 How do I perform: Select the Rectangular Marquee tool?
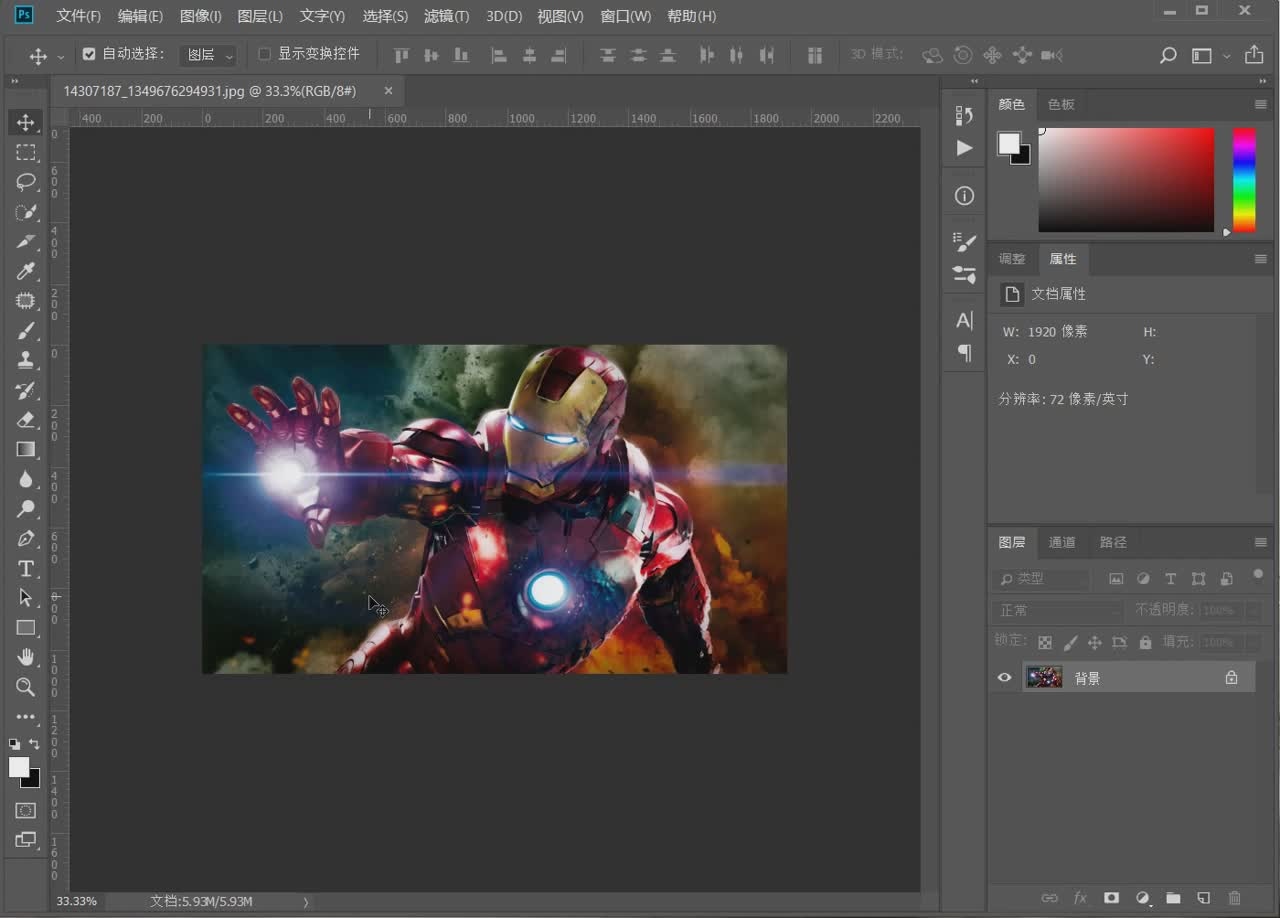click(x=26, y=152)
